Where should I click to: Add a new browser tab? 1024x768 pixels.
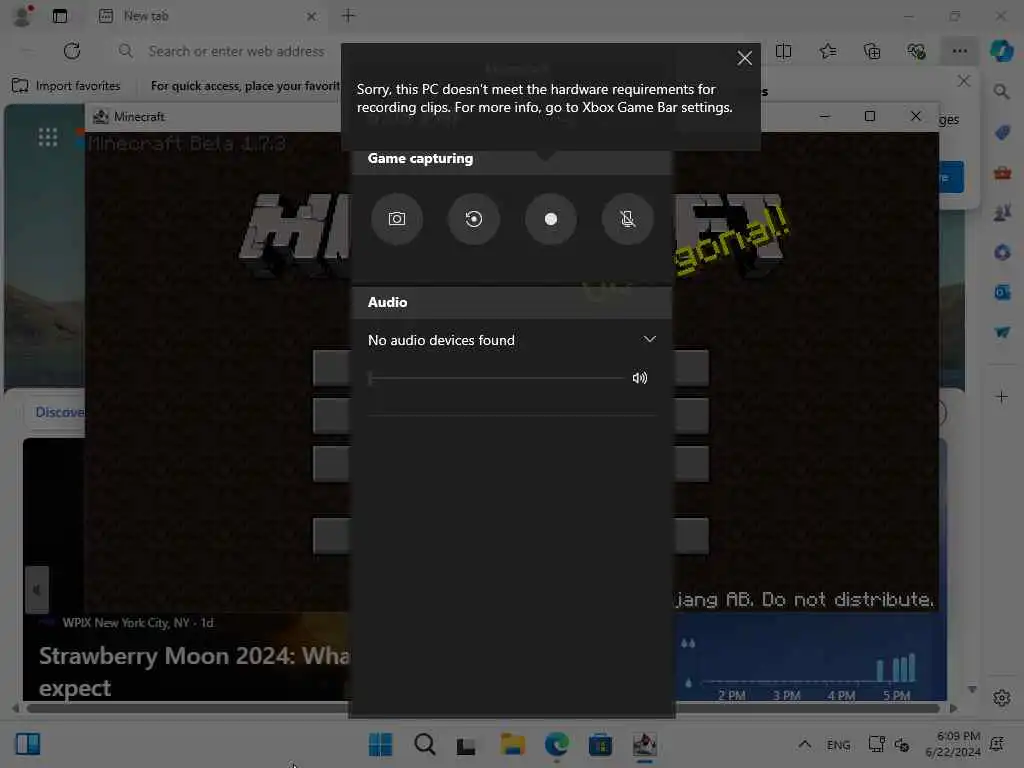pyautogui.click(x=349, y=16)
